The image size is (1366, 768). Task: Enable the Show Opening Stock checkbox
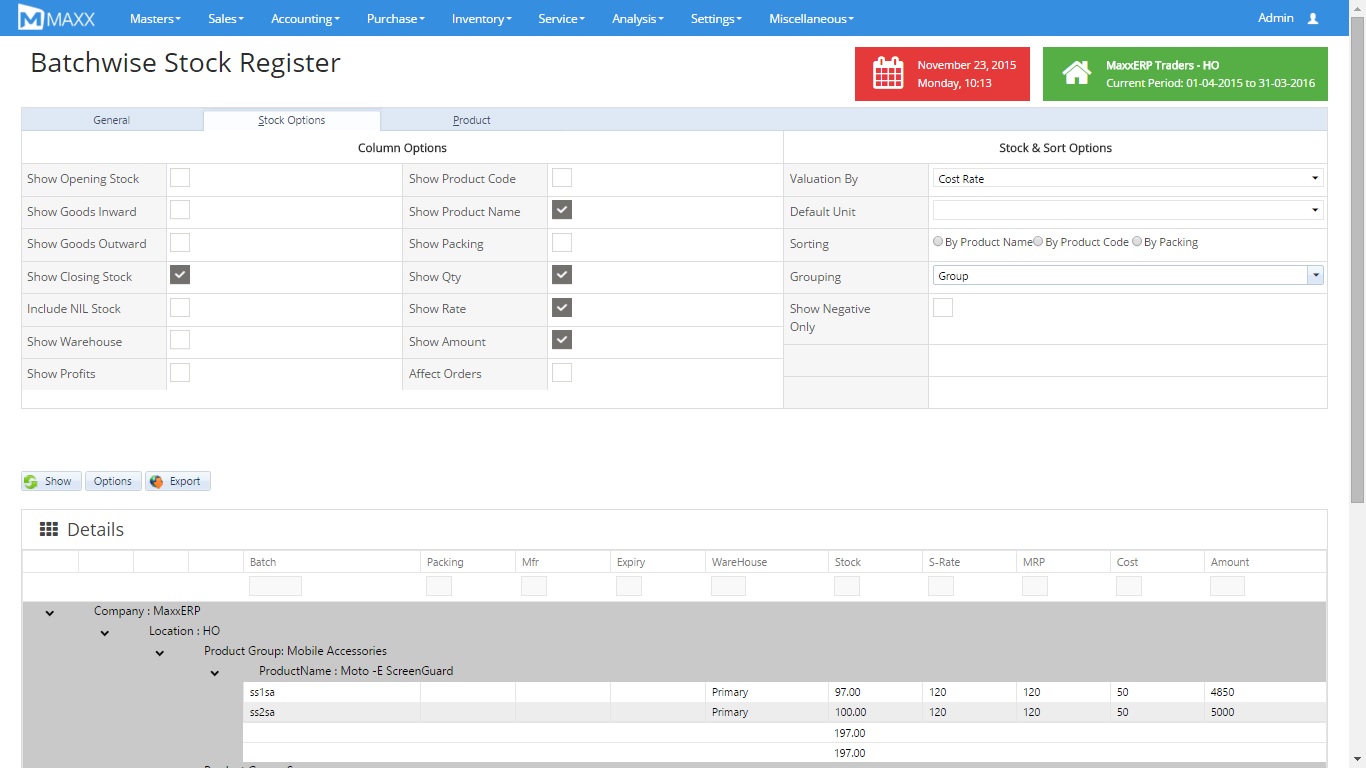pyautogui.click(x=180, y=178)
